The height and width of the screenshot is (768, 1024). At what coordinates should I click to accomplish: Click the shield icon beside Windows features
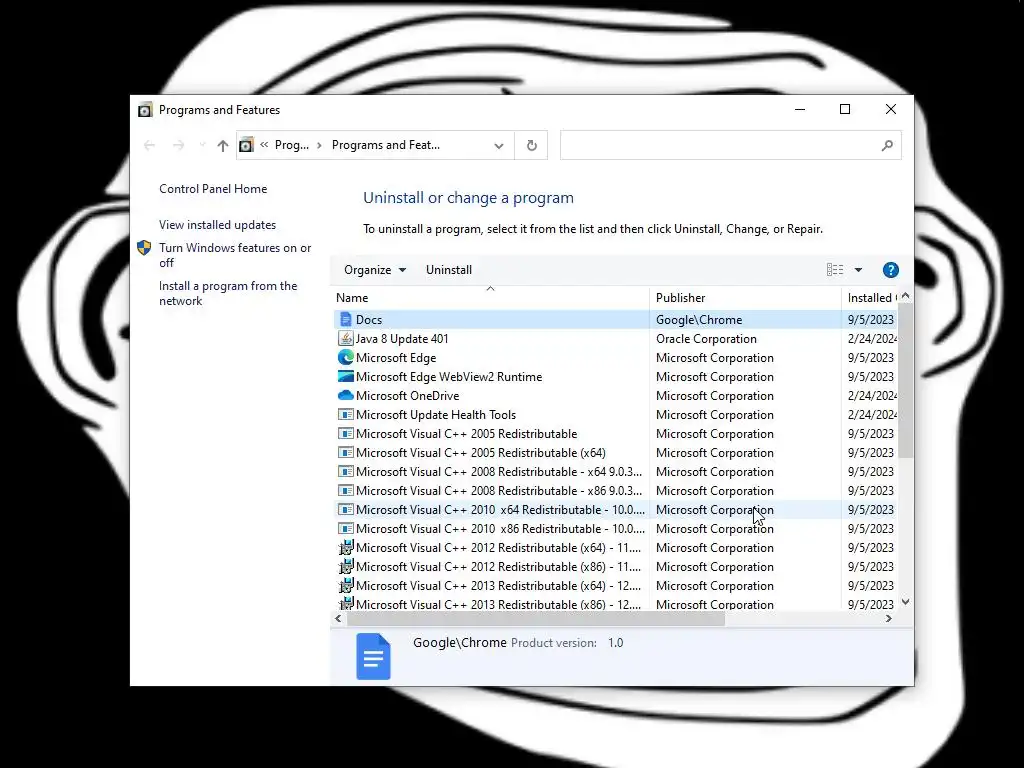tap(144, 248)
